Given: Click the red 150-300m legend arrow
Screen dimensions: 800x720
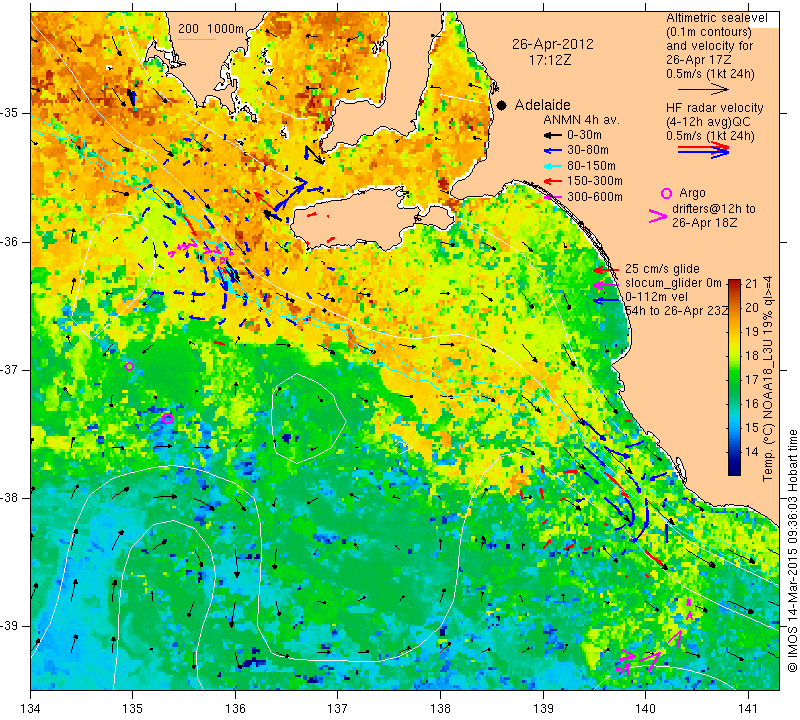Looking at the screenshot, I should tap(552, 181).
